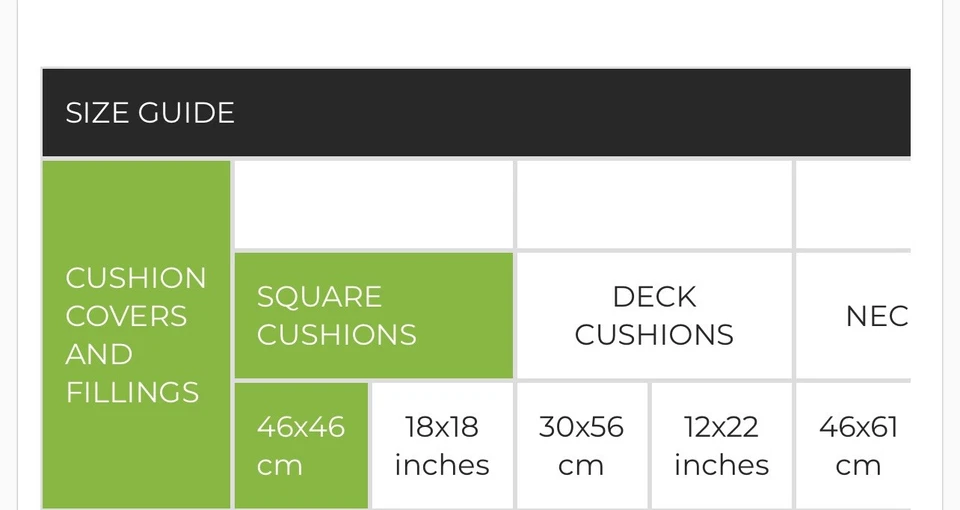The width and height of the screenshot is (960, 510).
Task: Click the word inches under 18x18
Action: point(442,465)
